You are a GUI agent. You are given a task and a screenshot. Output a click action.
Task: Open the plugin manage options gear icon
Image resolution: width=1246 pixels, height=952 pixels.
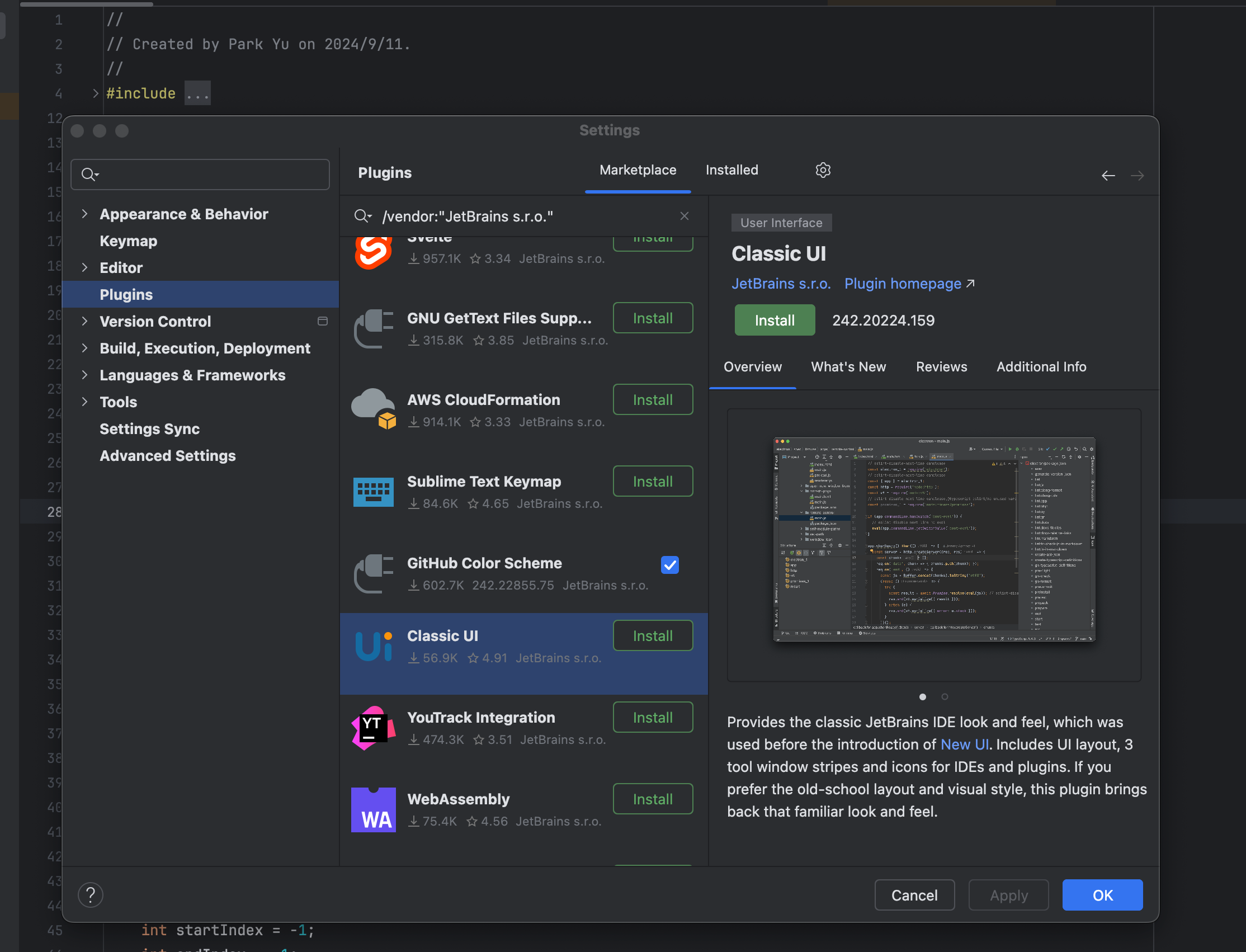point(823,169)
